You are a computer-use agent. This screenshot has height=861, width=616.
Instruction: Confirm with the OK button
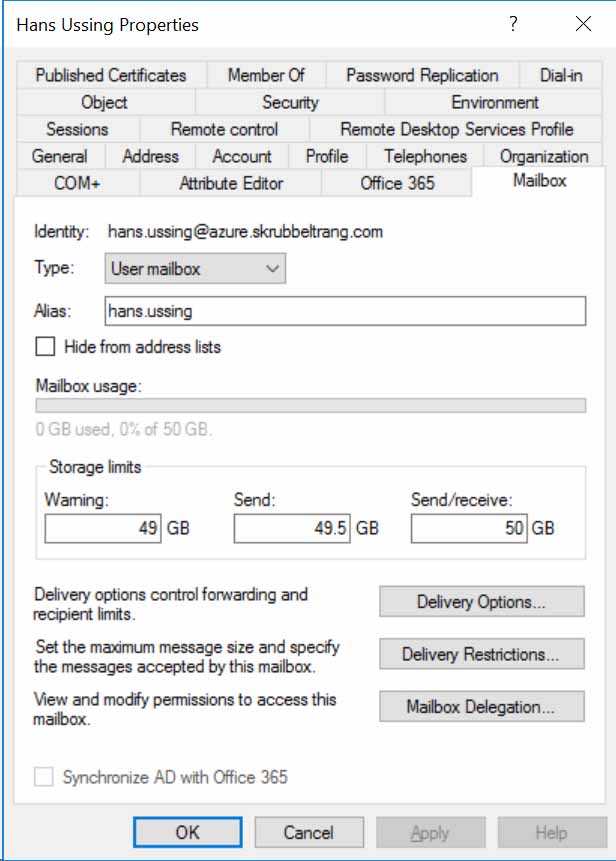click(x=187, y=832)
